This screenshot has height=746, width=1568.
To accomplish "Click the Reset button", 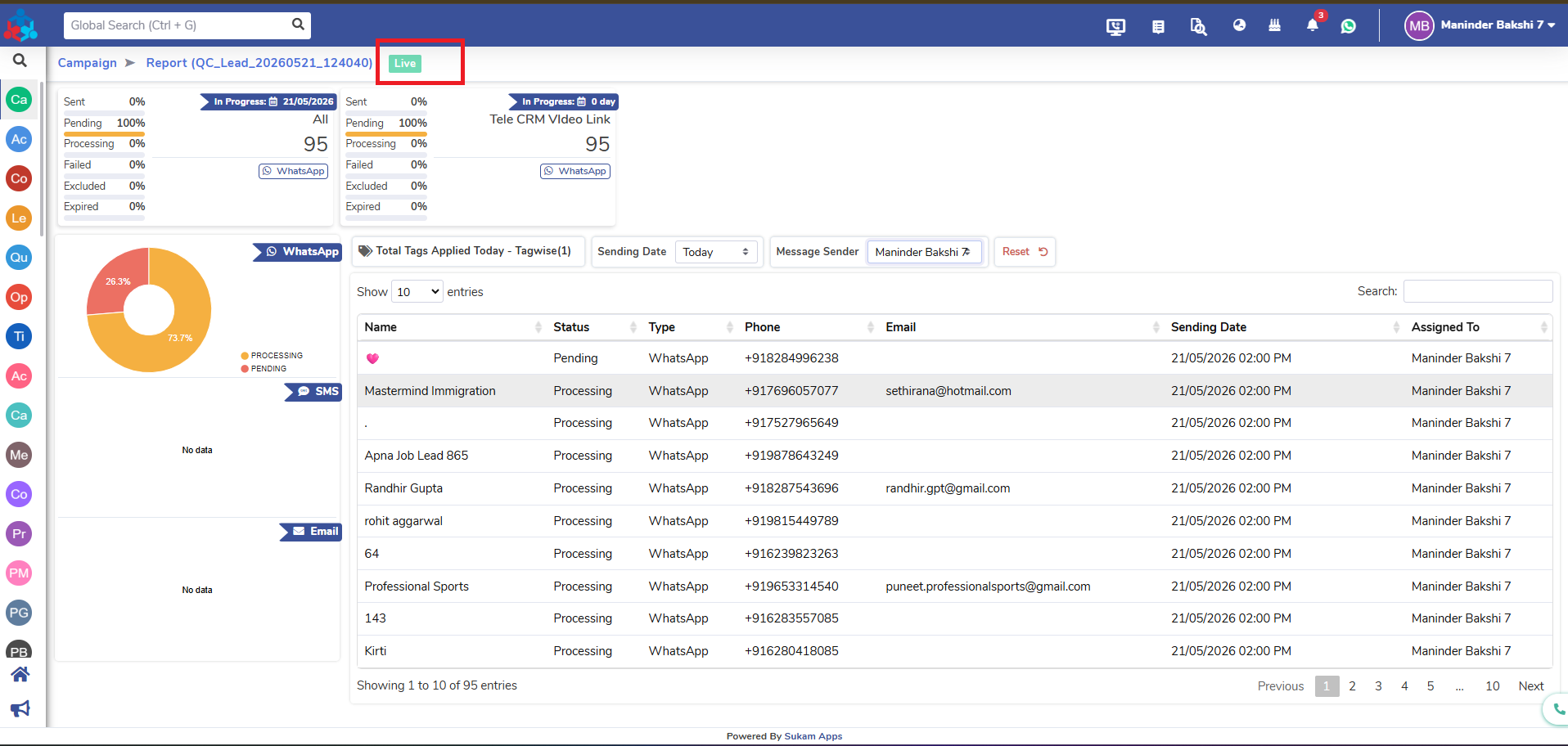I will tap(1025, 252).
